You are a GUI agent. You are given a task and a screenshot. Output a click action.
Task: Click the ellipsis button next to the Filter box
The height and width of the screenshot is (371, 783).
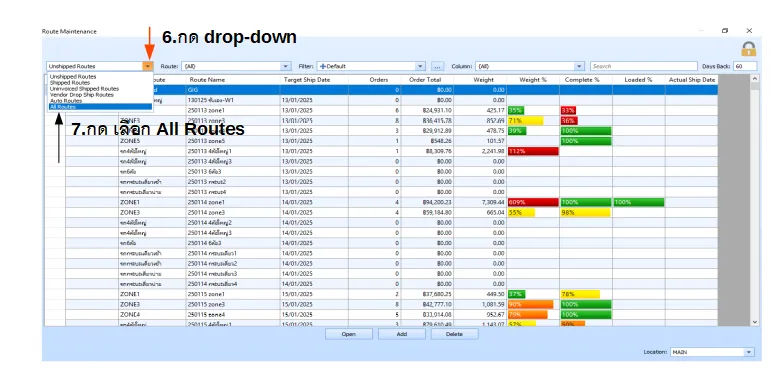coord(437,66)
